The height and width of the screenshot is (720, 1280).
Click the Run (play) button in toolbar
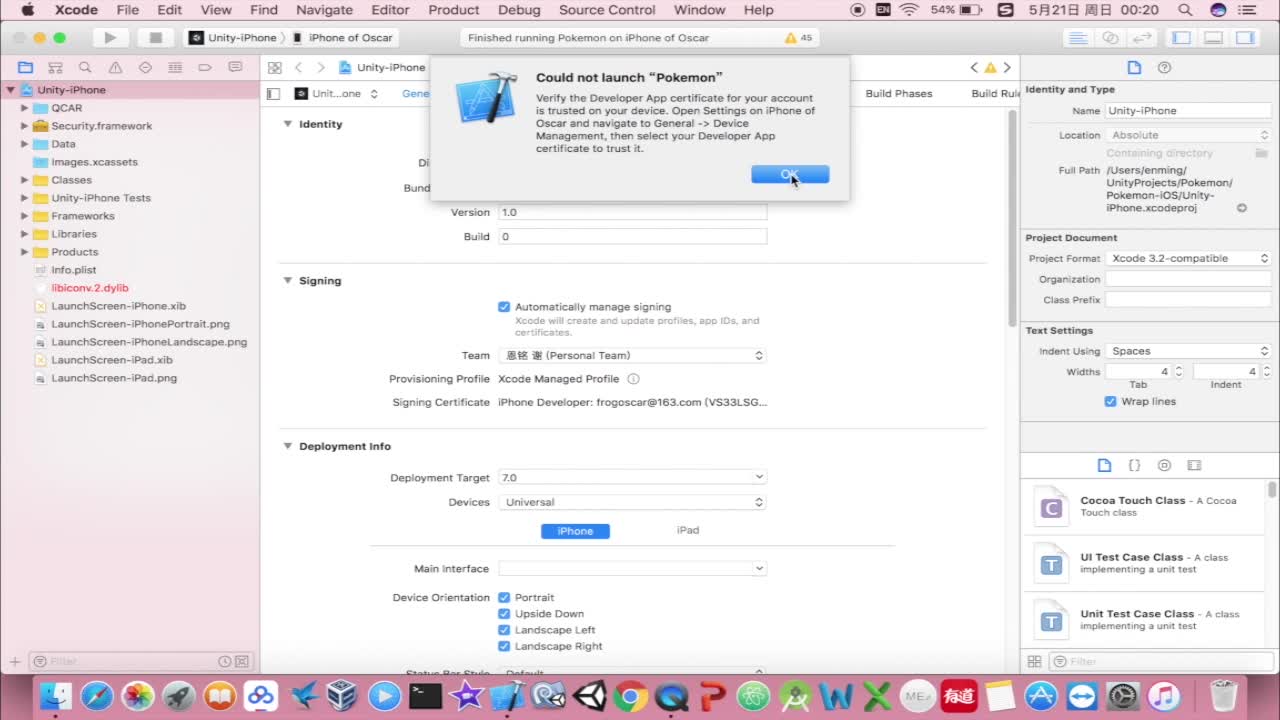tap(110, 38)
